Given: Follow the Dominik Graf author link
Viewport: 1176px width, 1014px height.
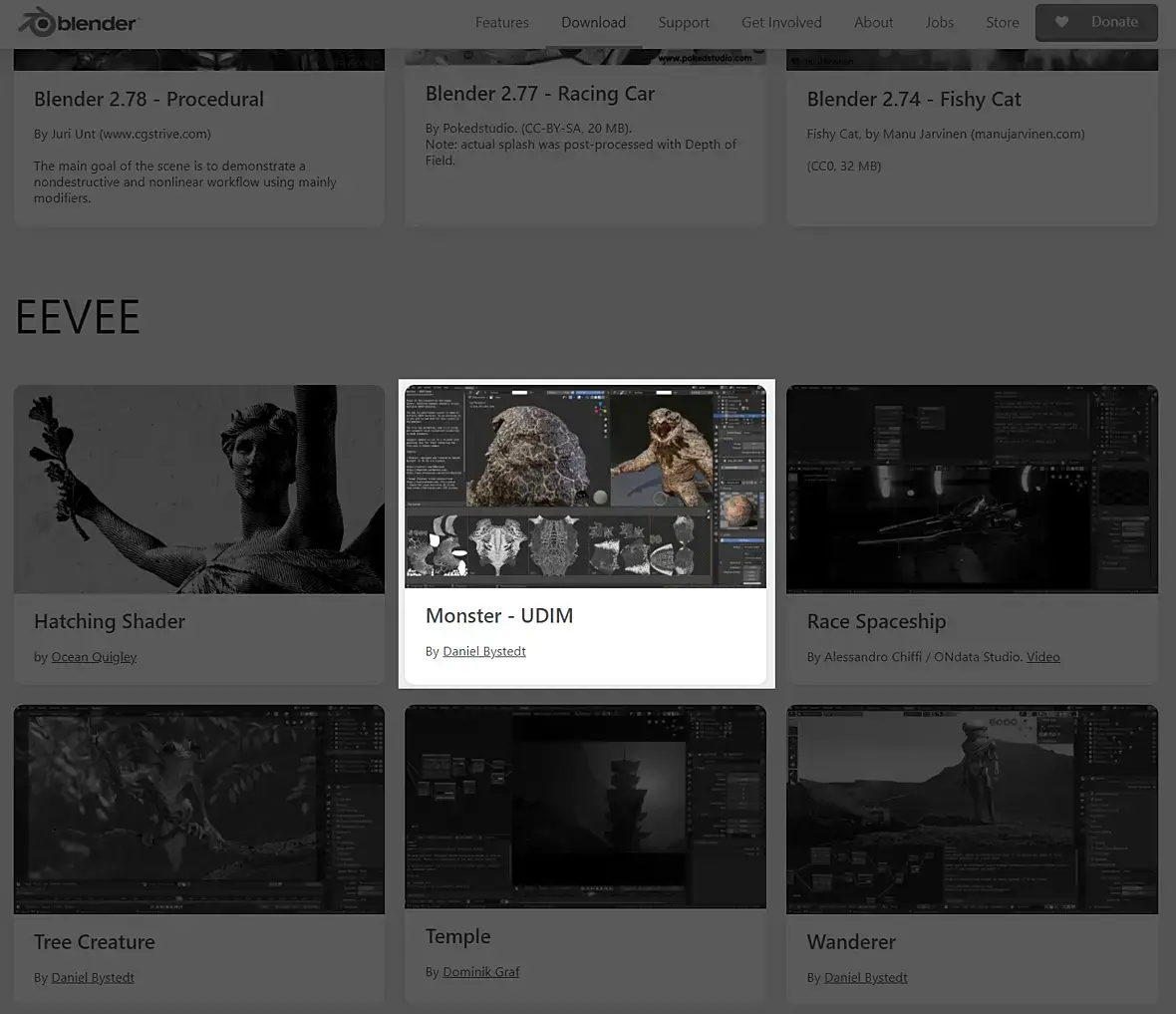Looking at the screenshot, I should (480, 972).
